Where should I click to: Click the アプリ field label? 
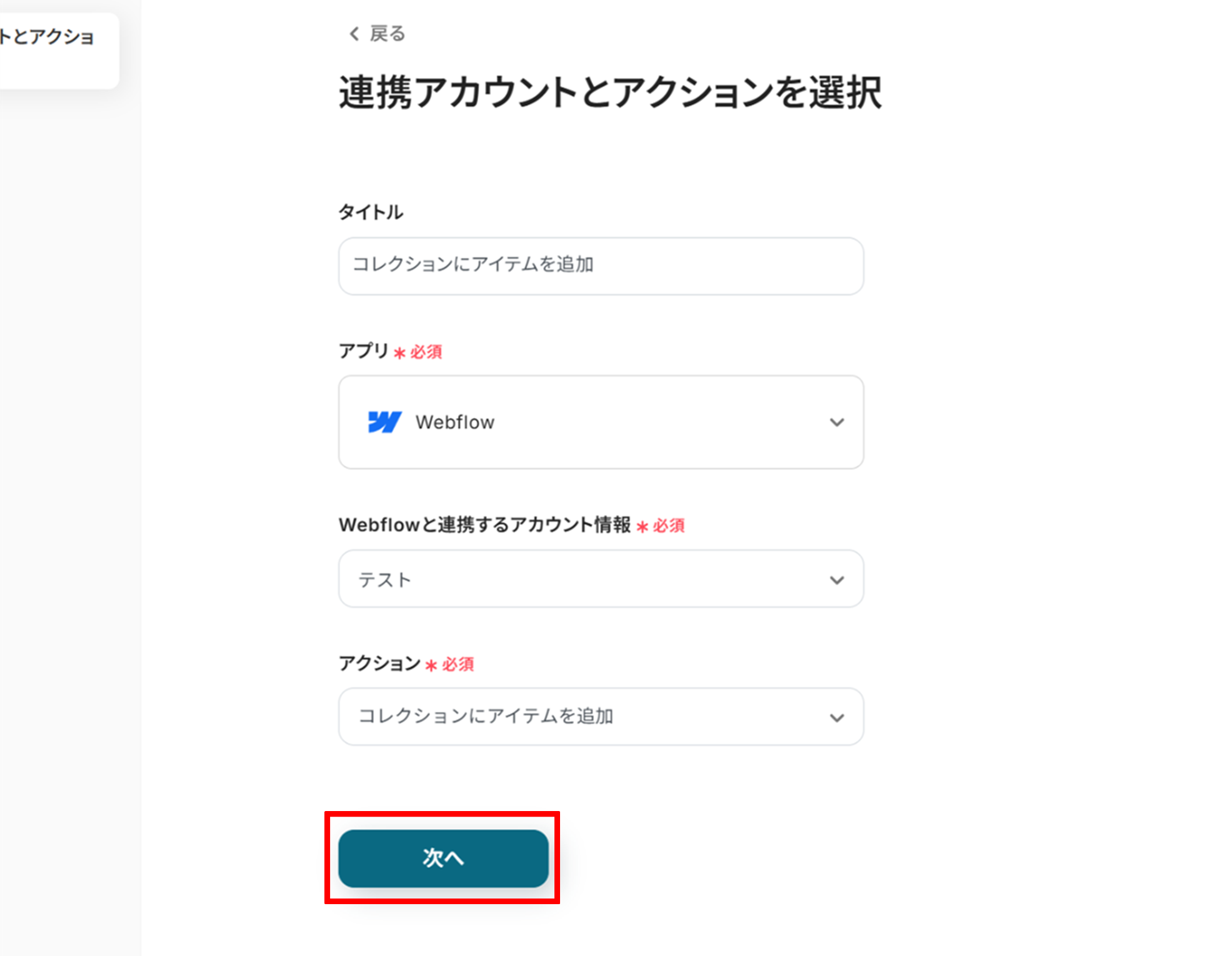(363, 351)
